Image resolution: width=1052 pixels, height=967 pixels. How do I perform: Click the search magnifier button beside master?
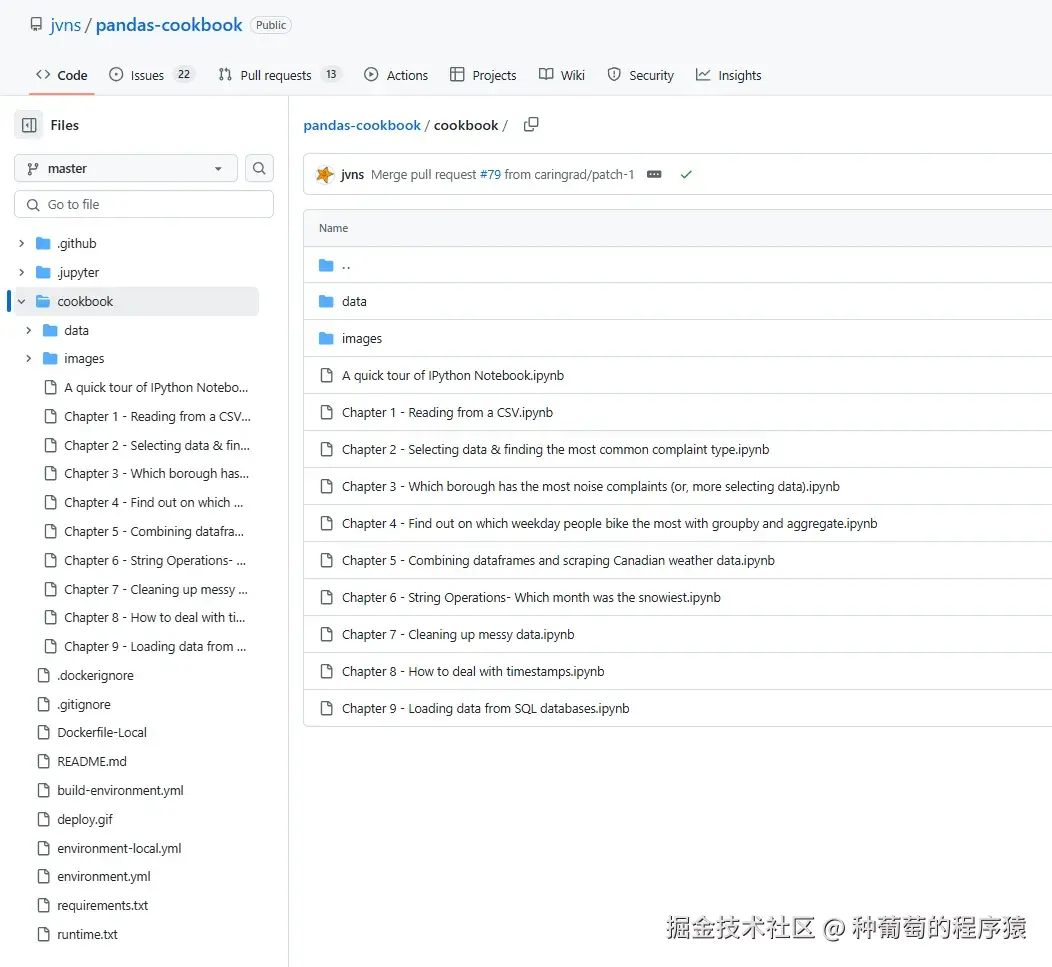pyautogui.click(x=259, y=168)
